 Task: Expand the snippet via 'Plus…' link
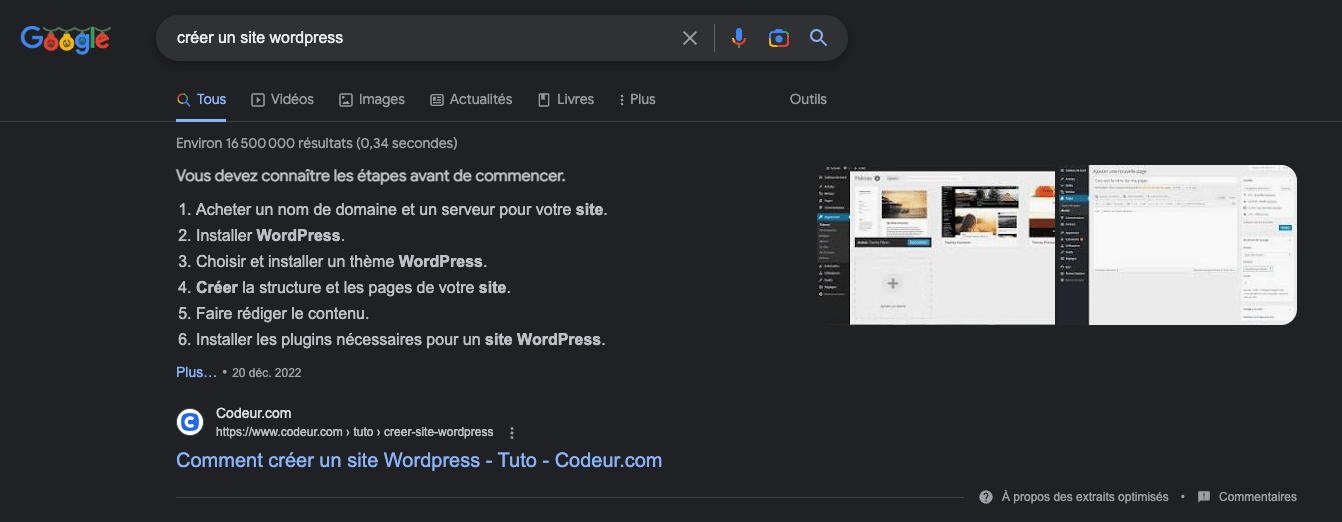coord(196,372)
